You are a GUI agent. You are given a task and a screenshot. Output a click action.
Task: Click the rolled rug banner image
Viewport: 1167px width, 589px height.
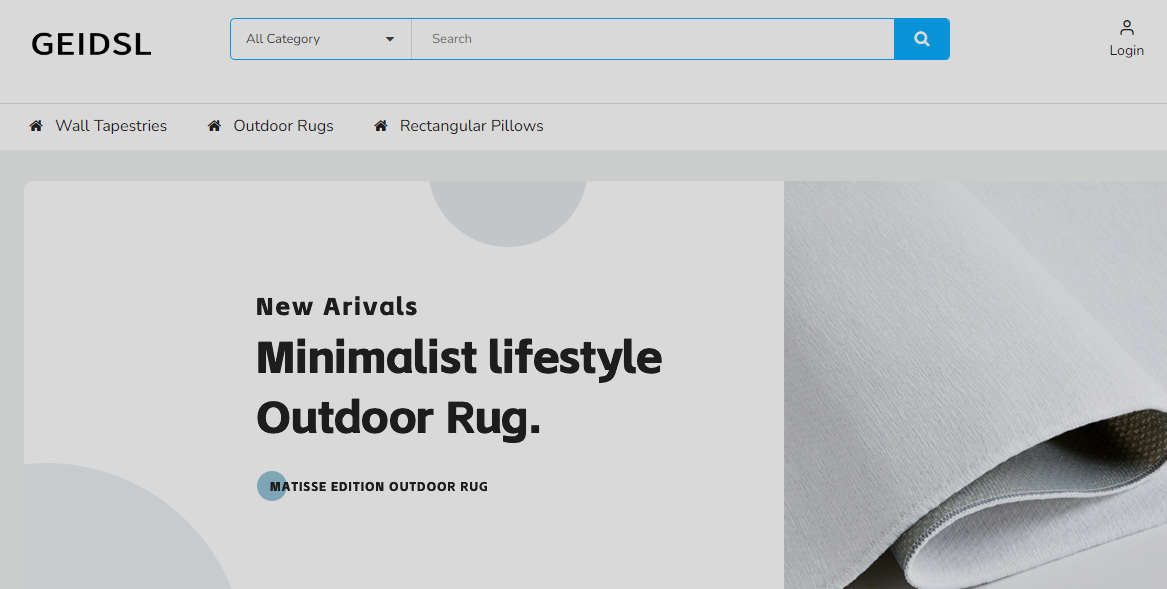click(975, 385)
